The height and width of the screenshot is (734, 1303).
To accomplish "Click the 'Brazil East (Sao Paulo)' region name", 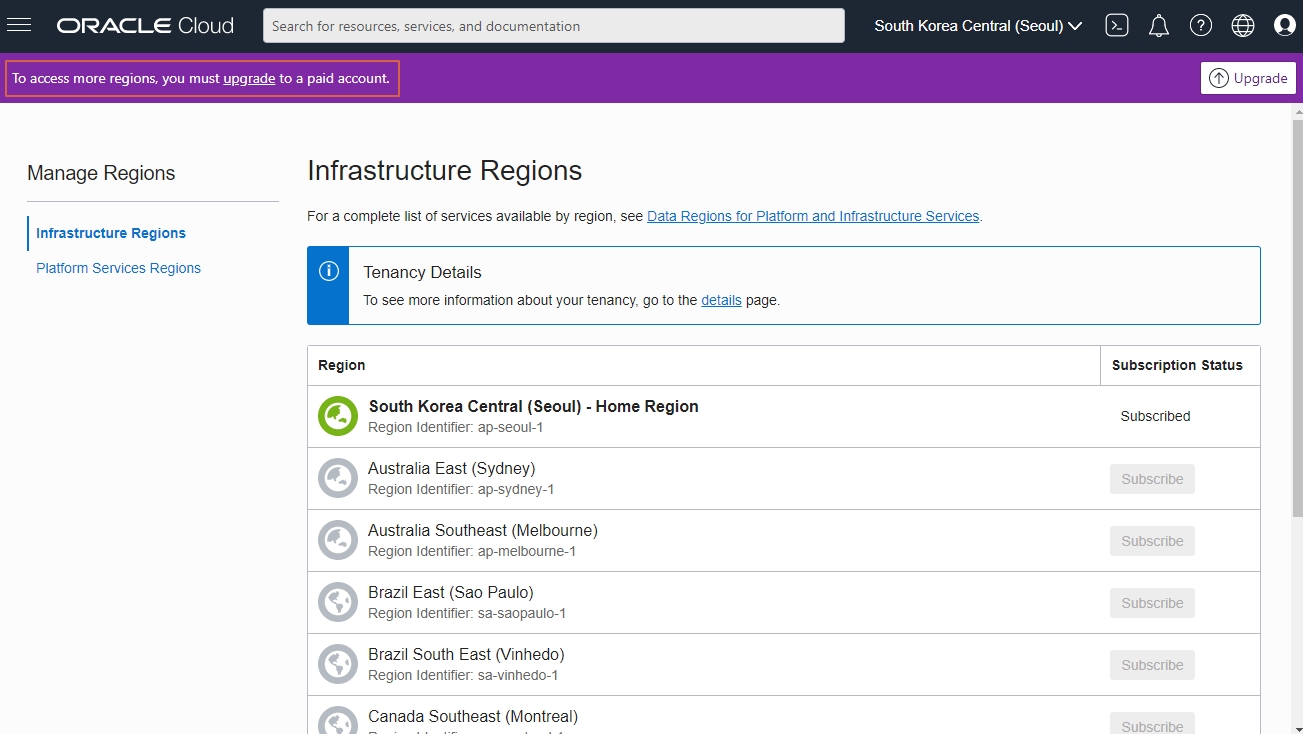I will 451,592.
